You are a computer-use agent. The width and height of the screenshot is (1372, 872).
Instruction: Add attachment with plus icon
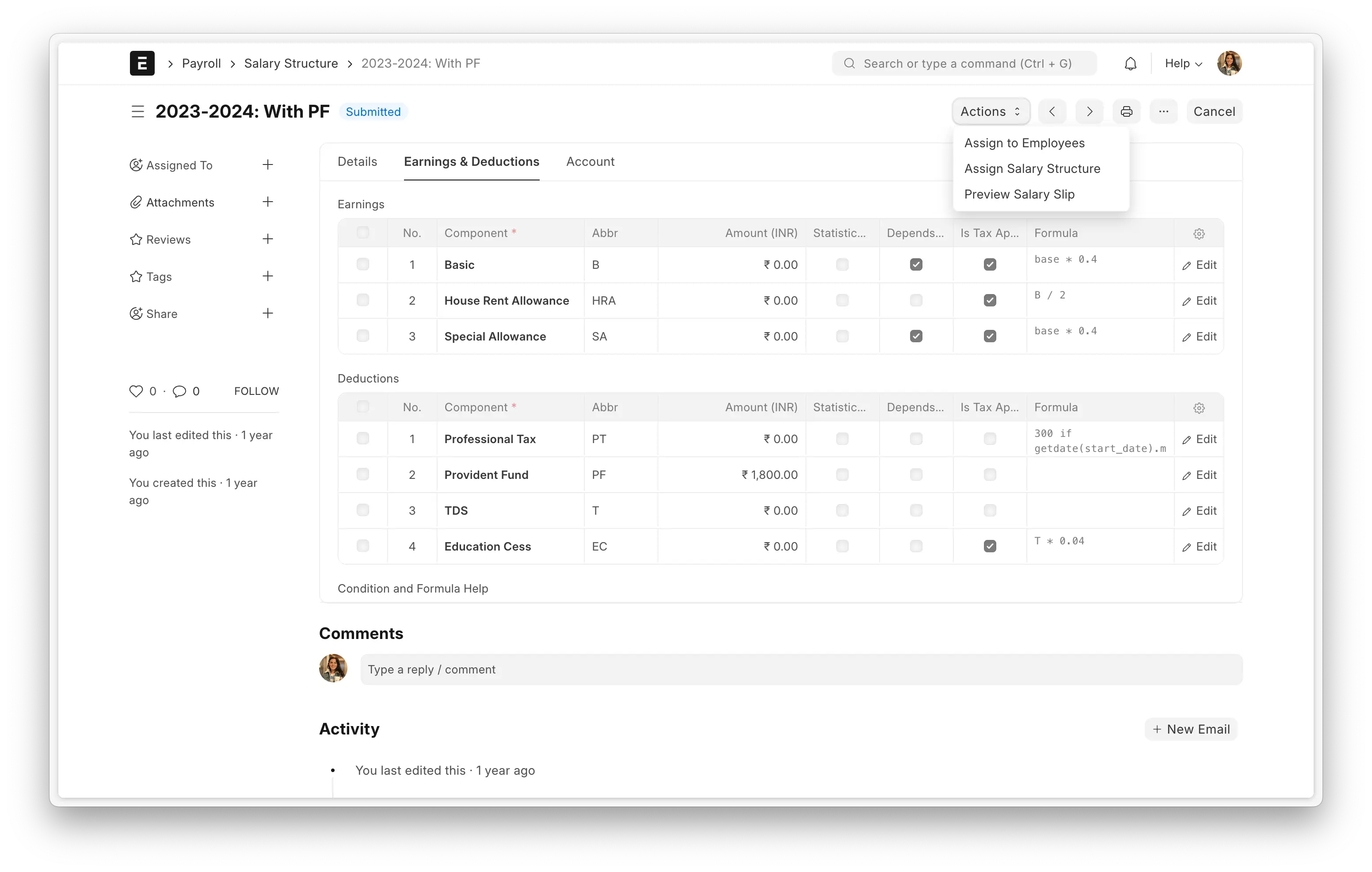click(268, 202)
